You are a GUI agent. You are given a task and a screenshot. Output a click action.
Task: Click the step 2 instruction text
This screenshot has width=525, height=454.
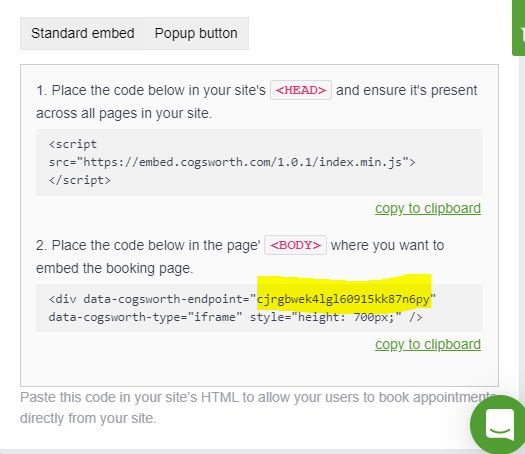pyautogui.click(x=240, y=257)
